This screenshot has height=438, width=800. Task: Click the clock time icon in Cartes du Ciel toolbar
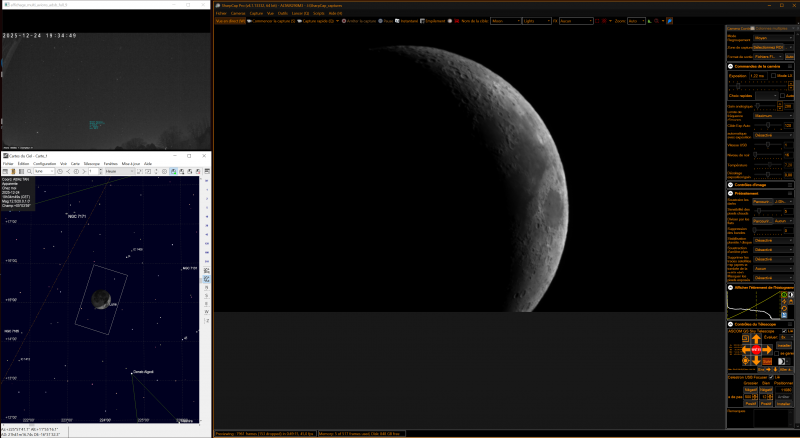point(60,172)
